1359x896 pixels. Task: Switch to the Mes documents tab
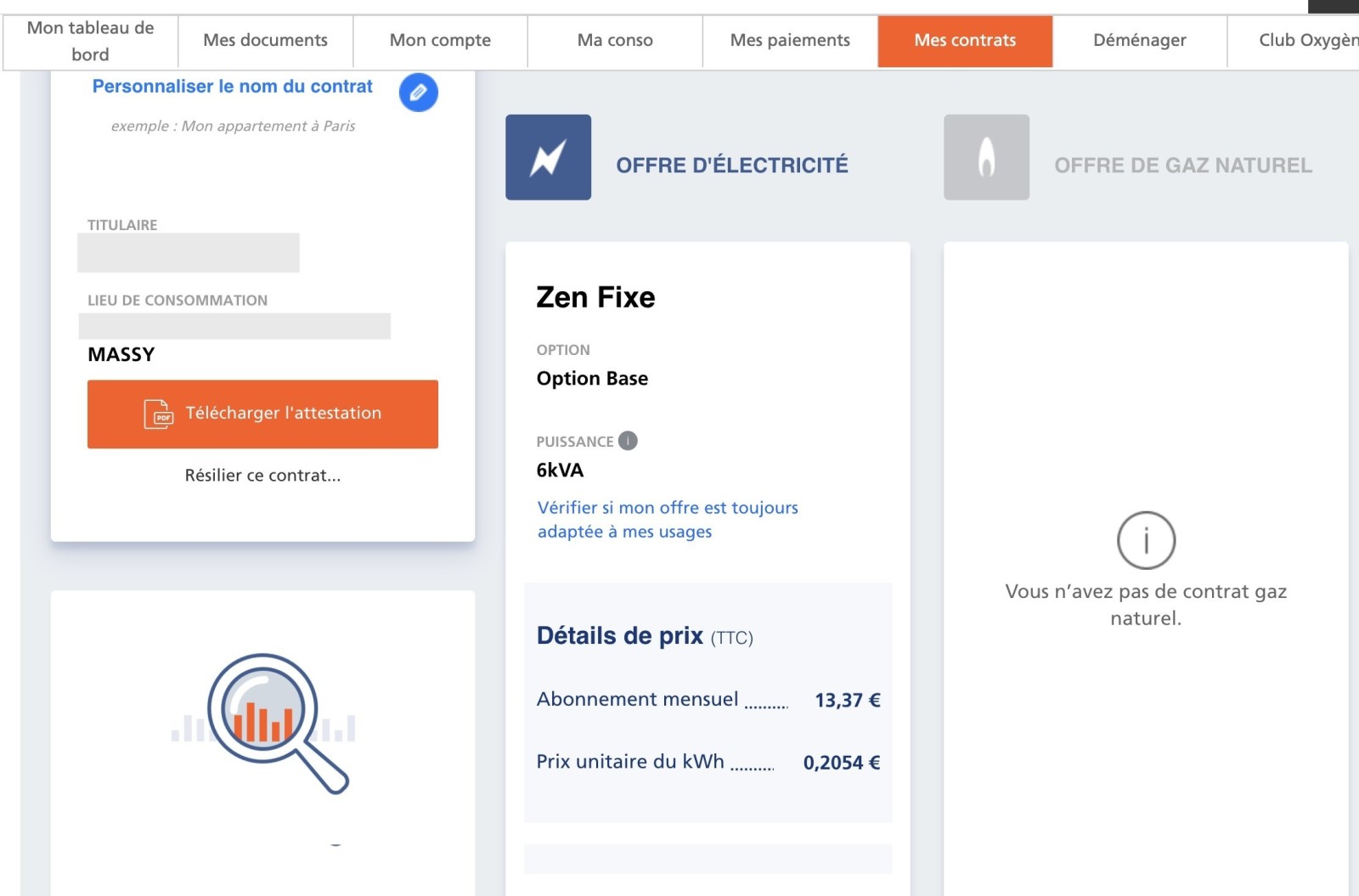coord(265,41)
